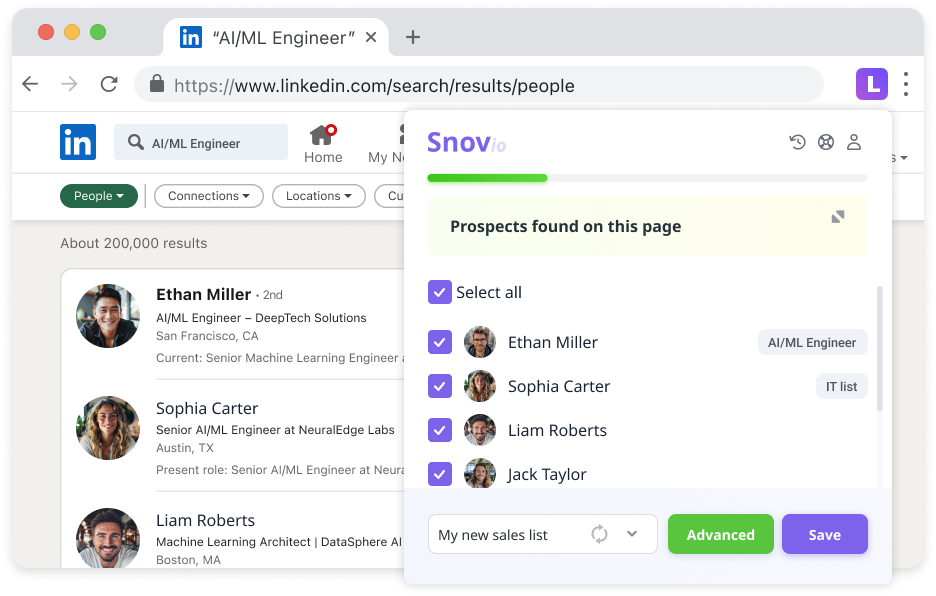Open Snov.io help lifebuoy icon

click(x=826, y=142)
